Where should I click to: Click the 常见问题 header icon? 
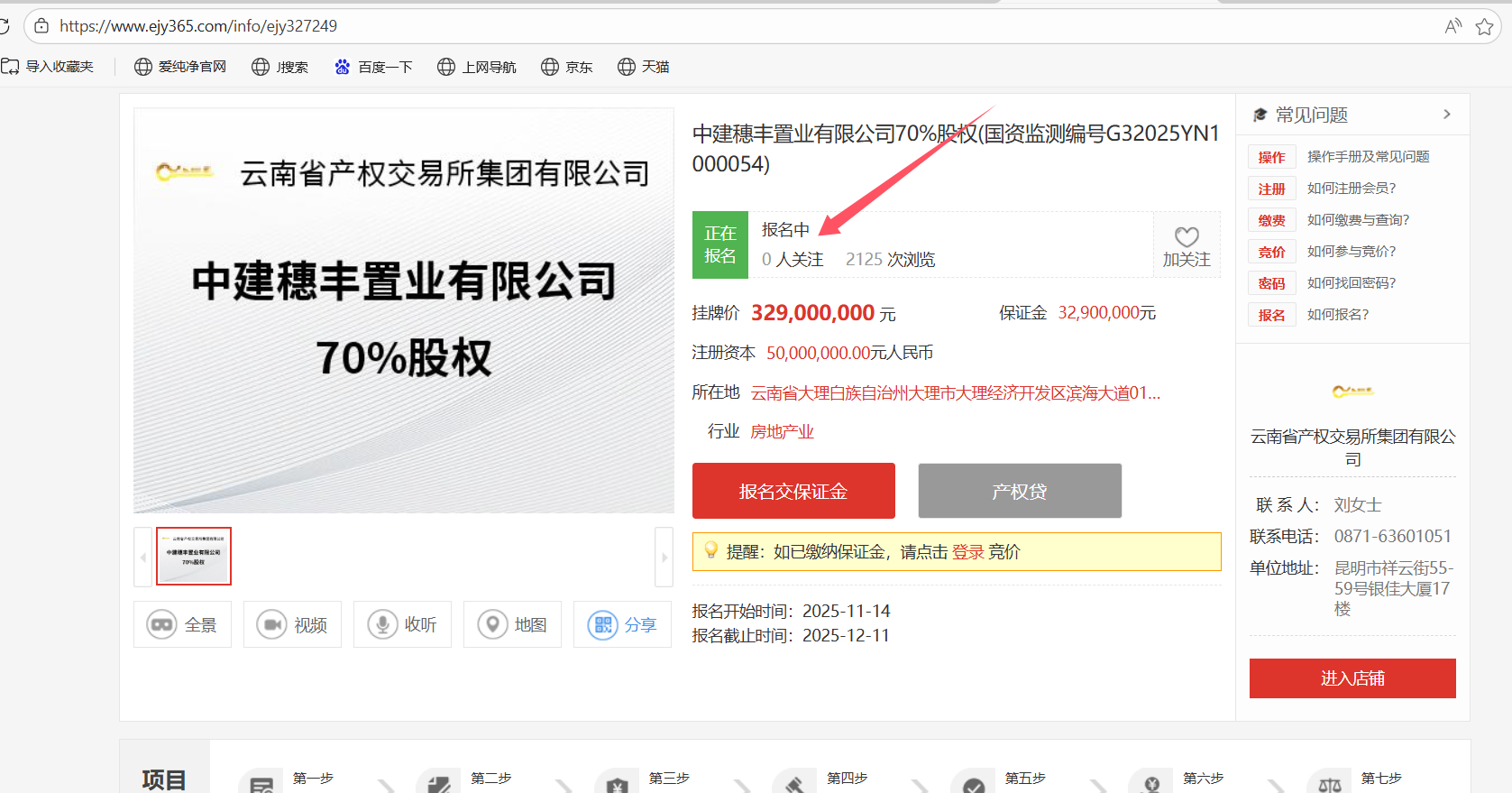(1260, 115)
